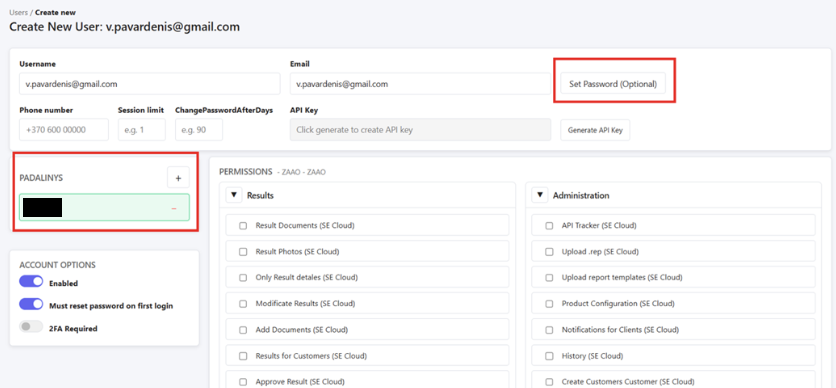The height and width of the screenshot is (388, 836).
Task: Turn off Must reset password on first login
Action: click(x=31, y=304)
